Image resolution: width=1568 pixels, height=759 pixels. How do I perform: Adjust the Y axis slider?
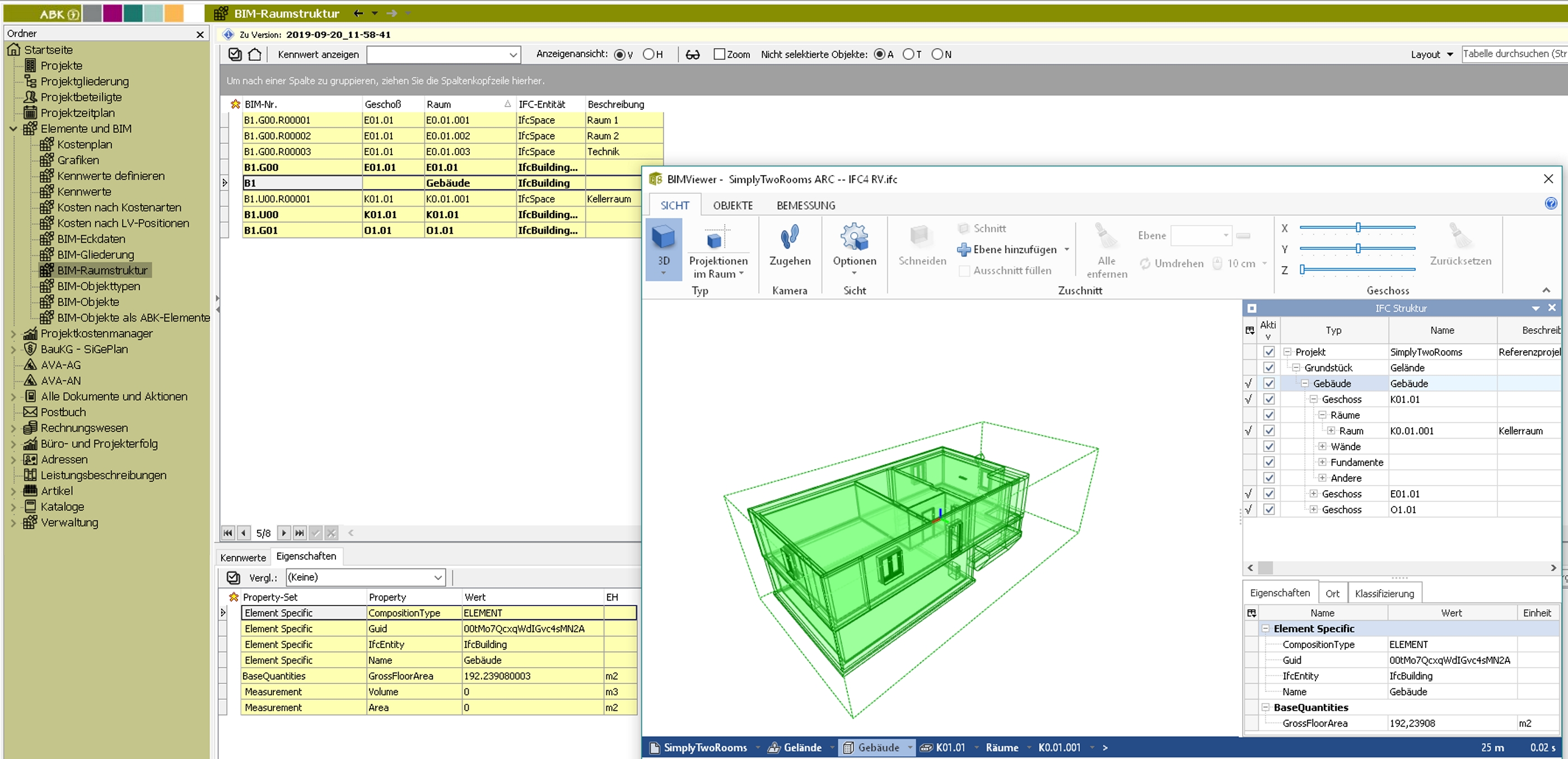[x=1357, y=249]
